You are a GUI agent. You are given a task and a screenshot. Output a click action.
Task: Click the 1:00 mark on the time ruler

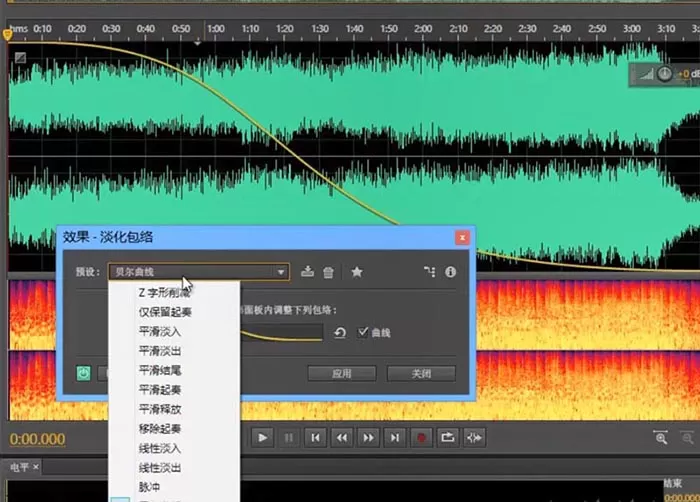point(216,29)
